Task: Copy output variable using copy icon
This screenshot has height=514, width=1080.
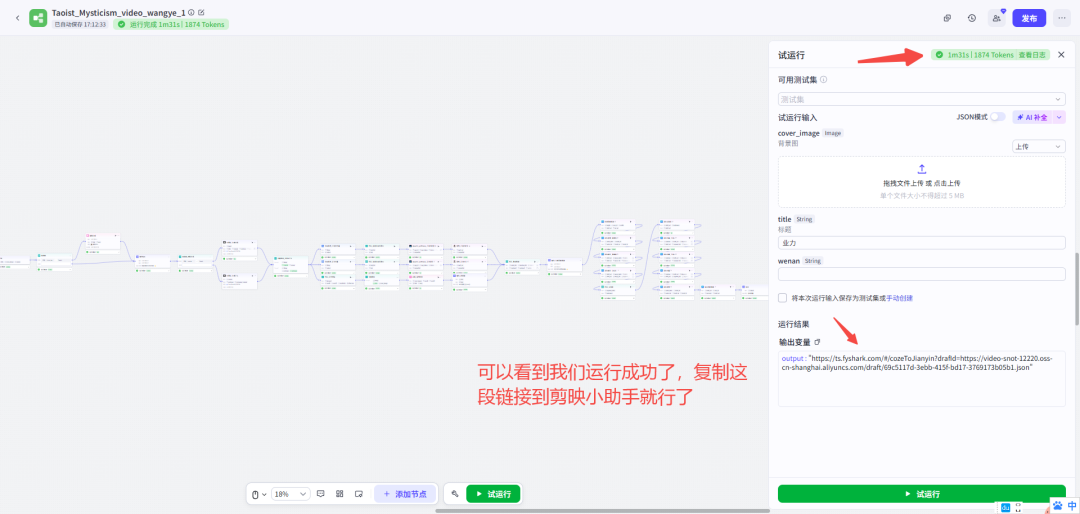Action: (818, 342)
